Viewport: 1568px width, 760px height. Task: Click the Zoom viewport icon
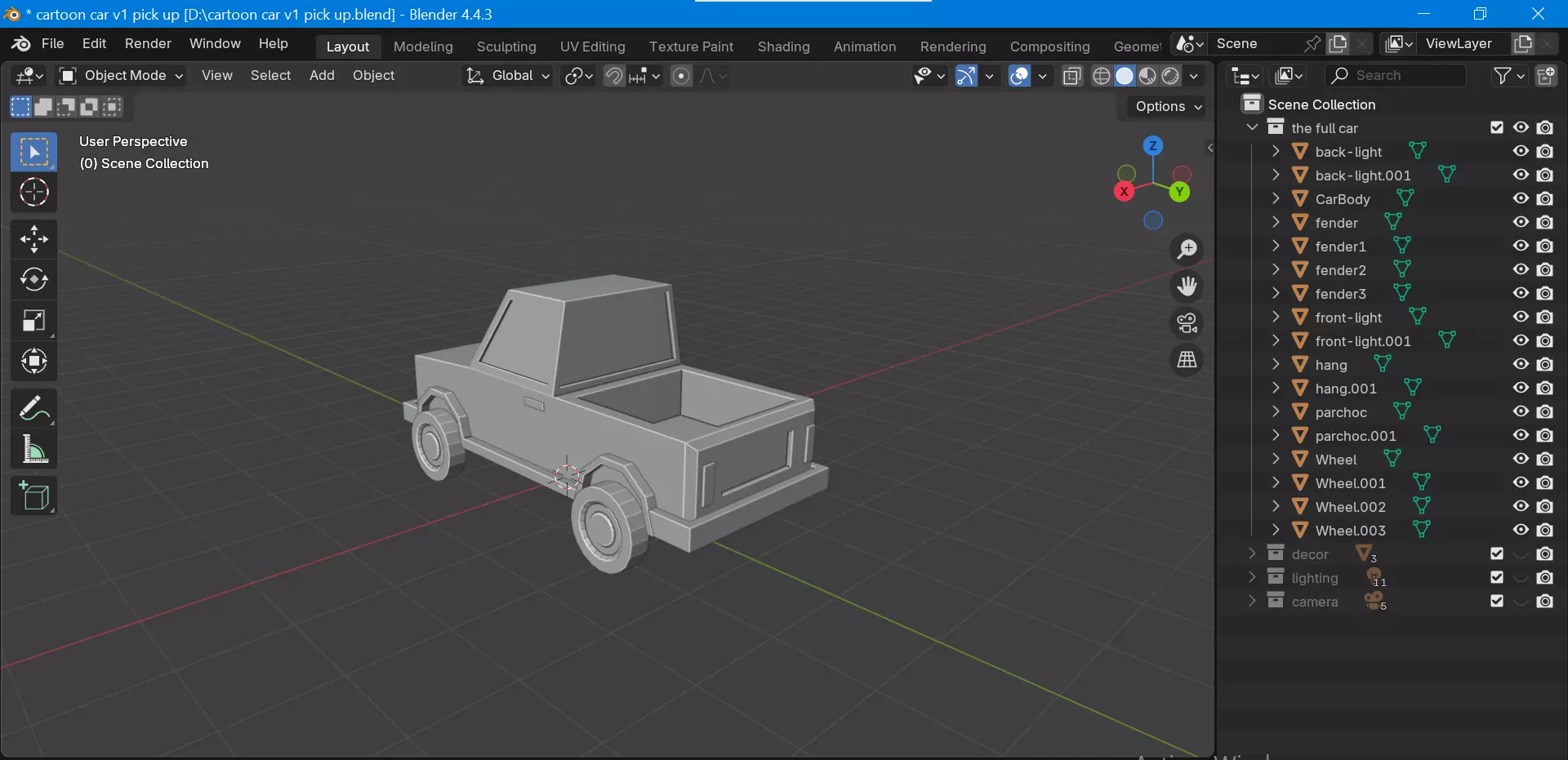pos(1187,249)
